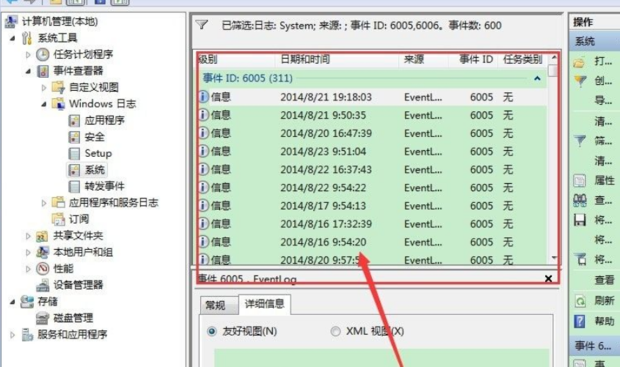Viewport: 620px width, 367px height.
Task: Click the 设备管理器 icon
Action: 42,285
